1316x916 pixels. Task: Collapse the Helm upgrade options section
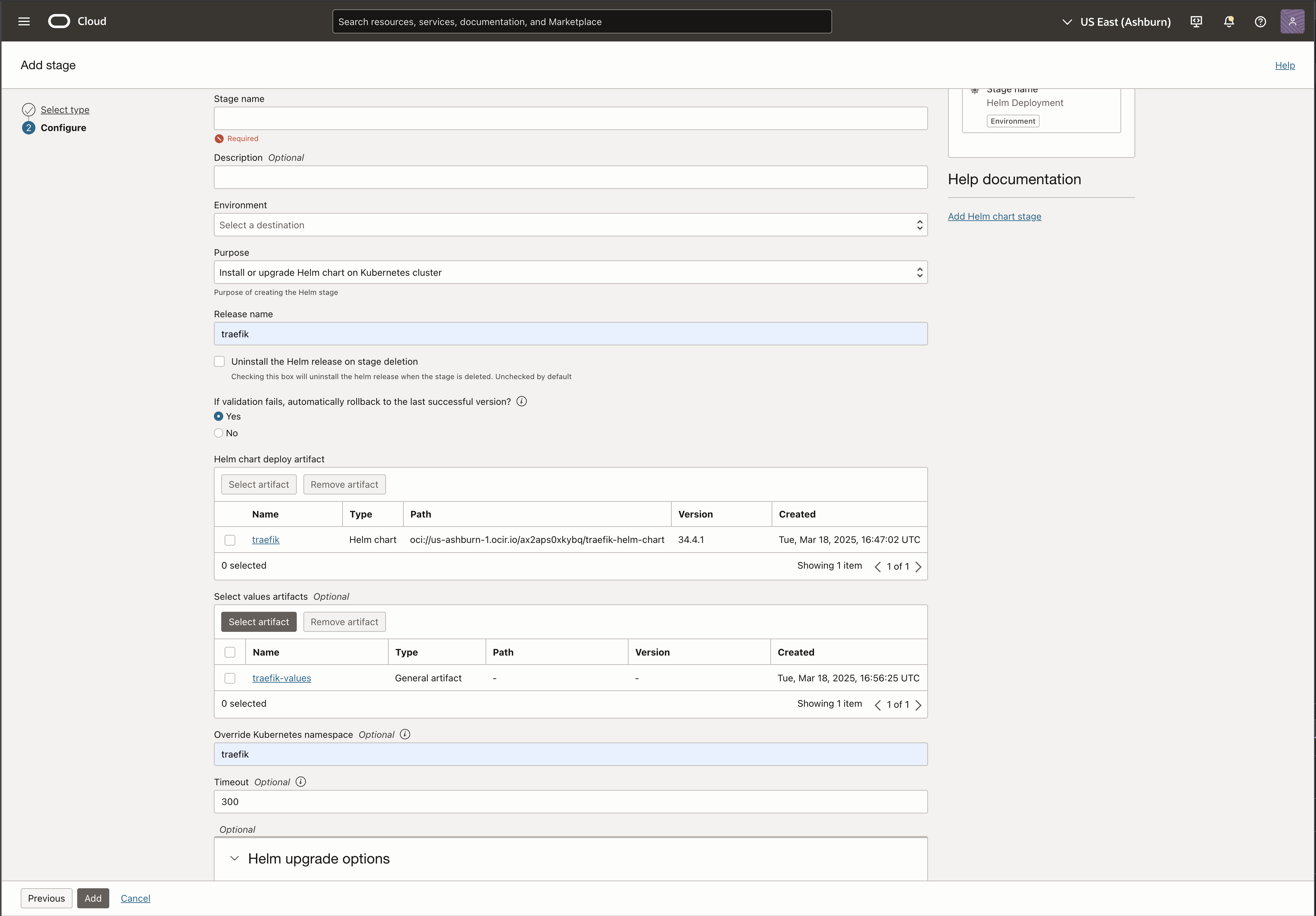[x=234, y=858]
